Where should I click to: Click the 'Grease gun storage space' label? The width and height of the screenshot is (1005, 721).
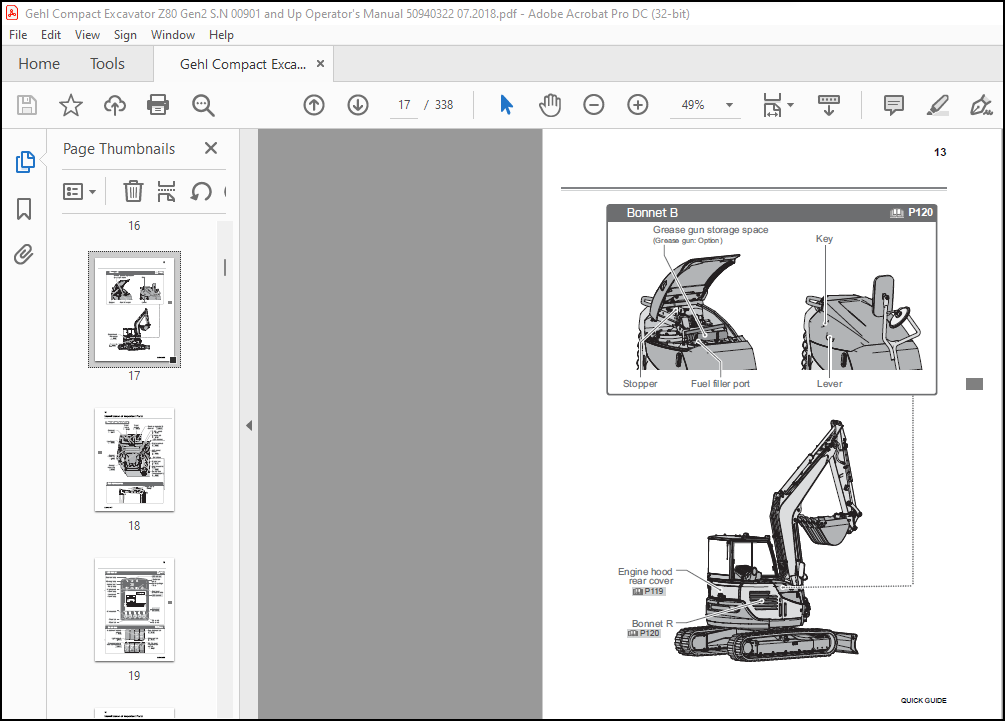tap(710, 229)
